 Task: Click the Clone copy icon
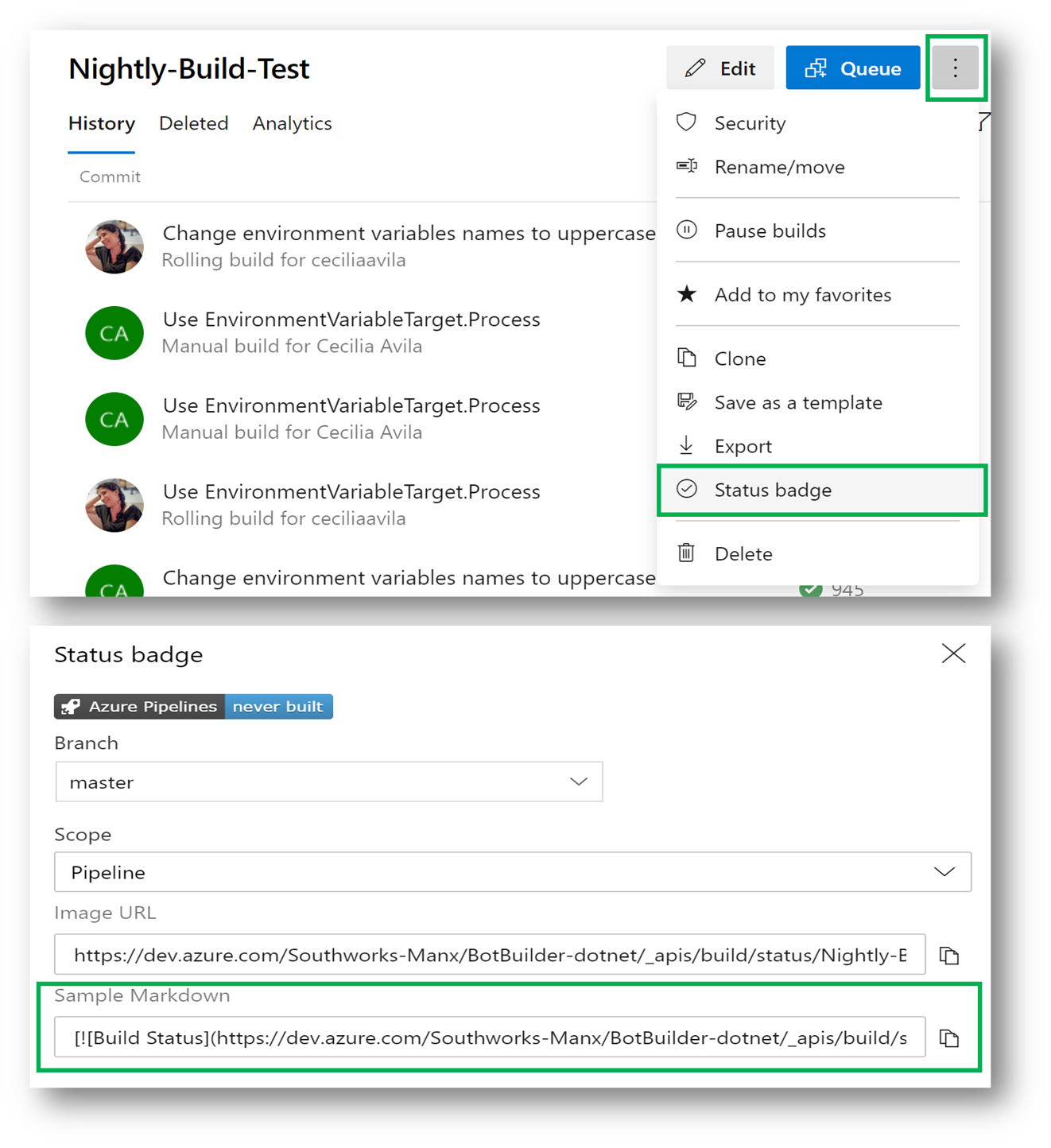(687, 358)
